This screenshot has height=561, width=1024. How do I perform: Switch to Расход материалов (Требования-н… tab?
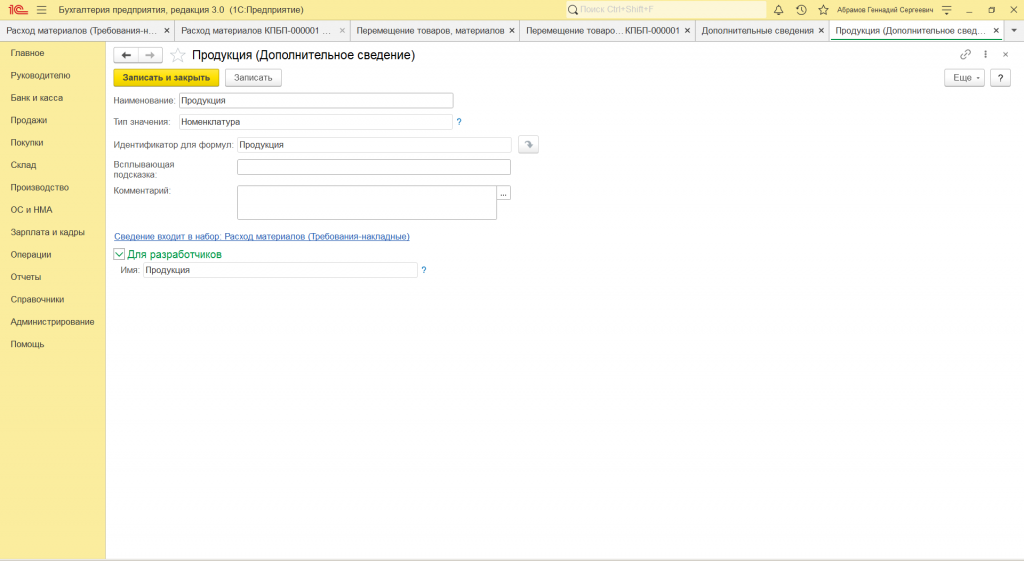pyautogui.click(x=82, y=31)
